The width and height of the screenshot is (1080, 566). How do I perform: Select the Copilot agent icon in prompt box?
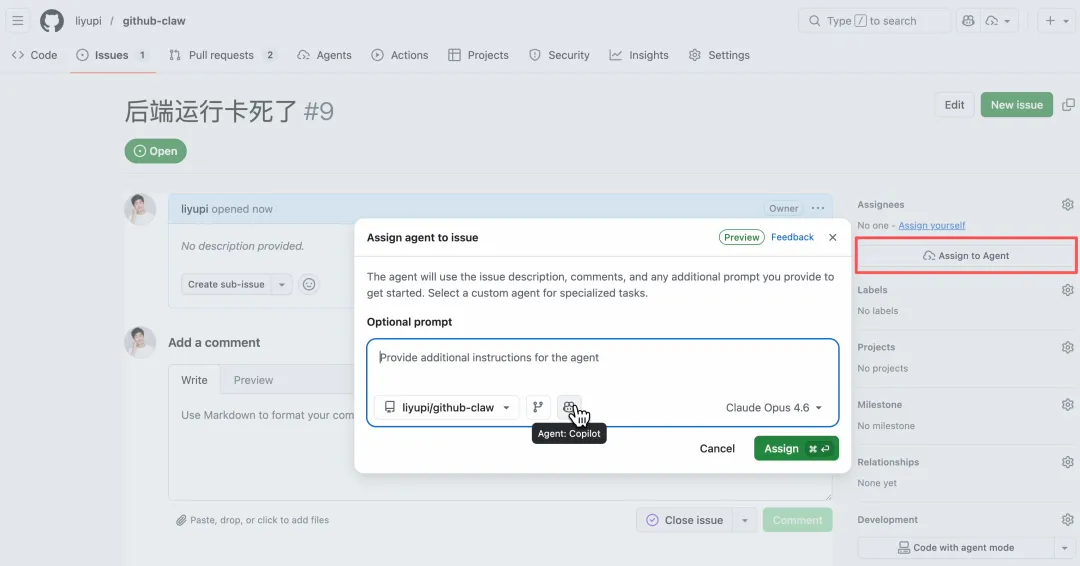pyautogui.click(x=569, y=407)
